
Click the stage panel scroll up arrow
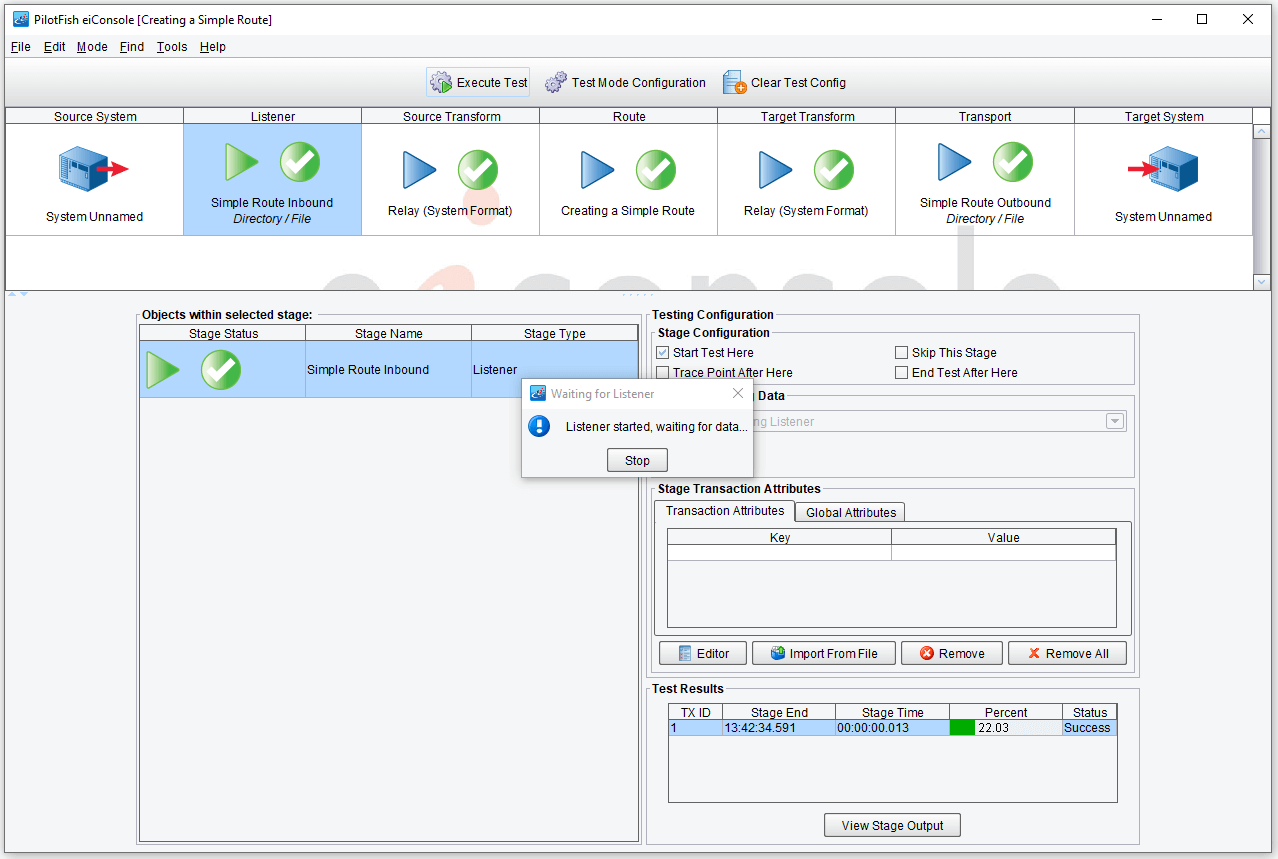click(1262, 131)
